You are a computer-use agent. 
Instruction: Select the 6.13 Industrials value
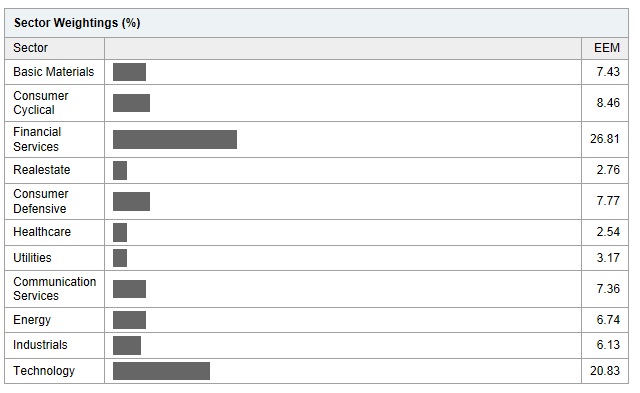608,345
